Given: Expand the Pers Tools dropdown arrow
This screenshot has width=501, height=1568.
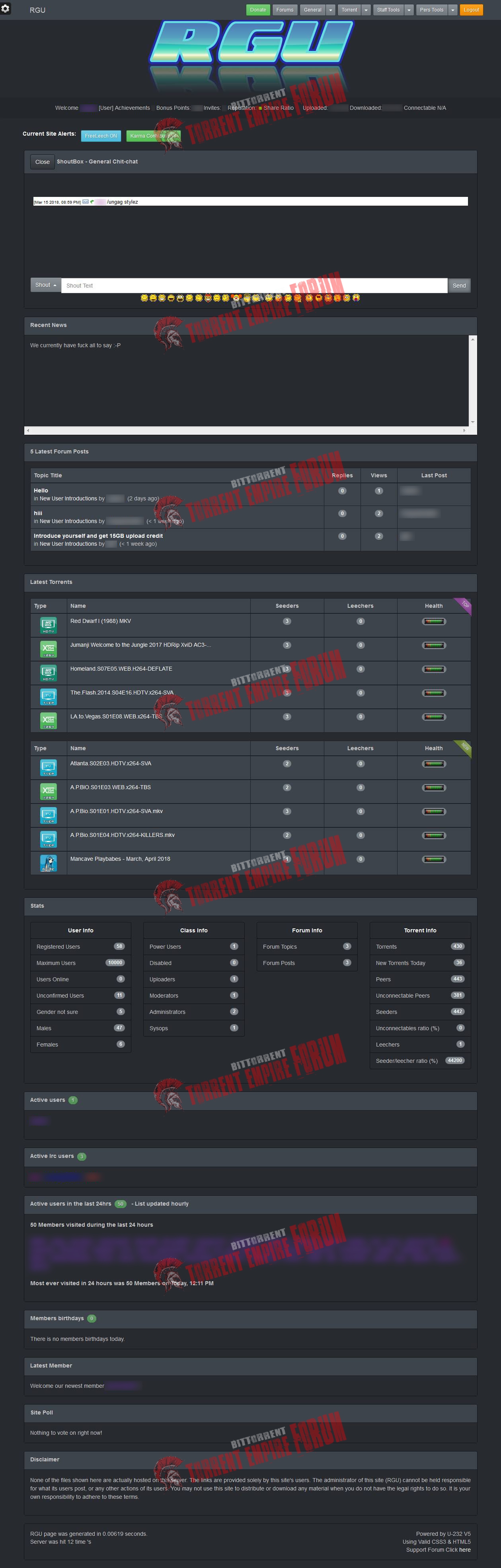Looking at the screenshot, I should coord(453,10).
